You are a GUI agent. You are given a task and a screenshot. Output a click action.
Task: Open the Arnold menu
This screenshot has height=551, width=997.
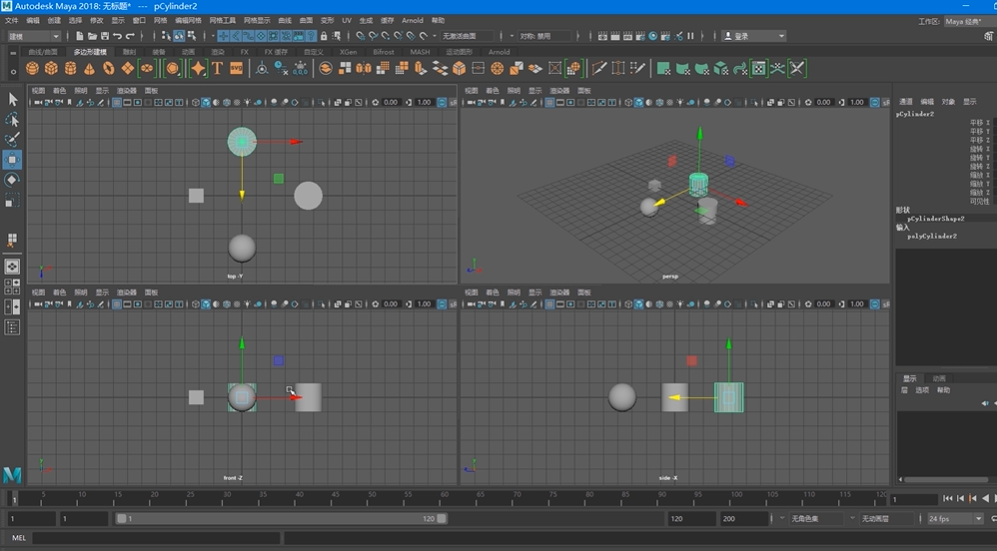(413, 20)
